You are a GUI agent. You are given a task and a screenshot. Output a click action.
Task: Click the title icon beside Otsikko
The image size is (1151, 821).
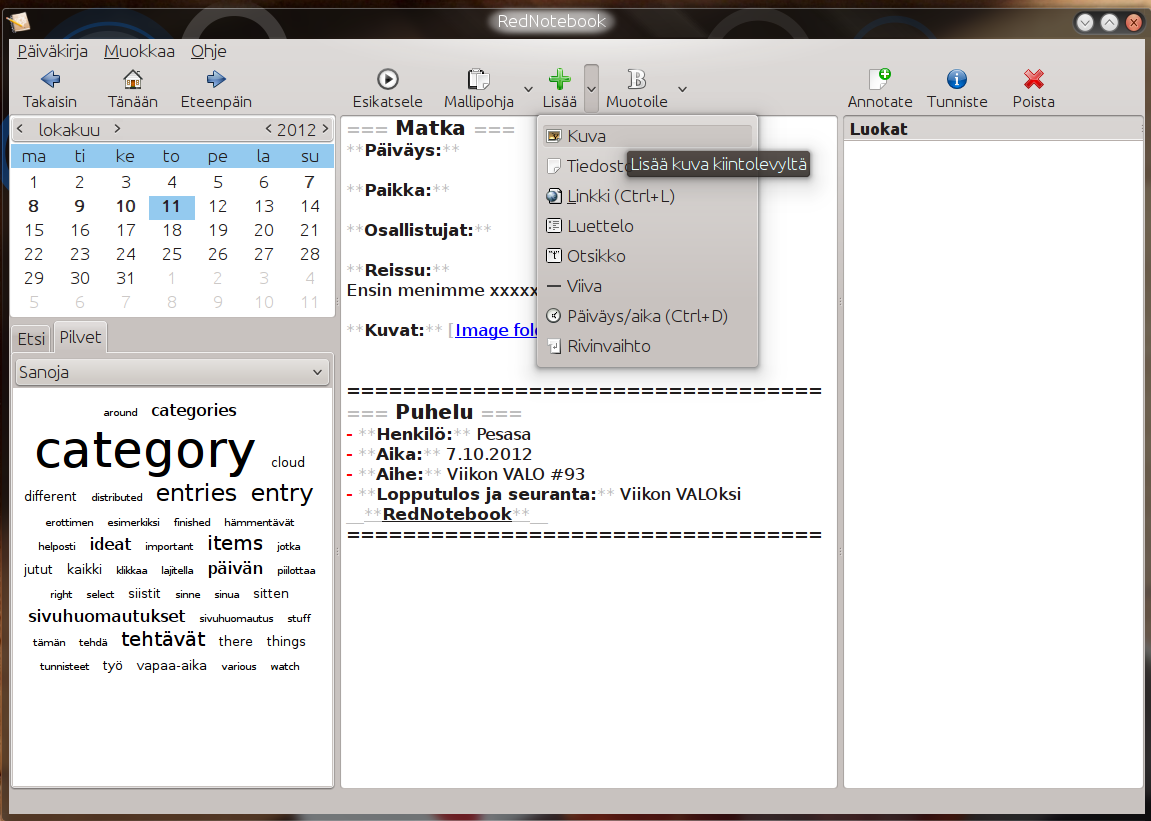554,256
